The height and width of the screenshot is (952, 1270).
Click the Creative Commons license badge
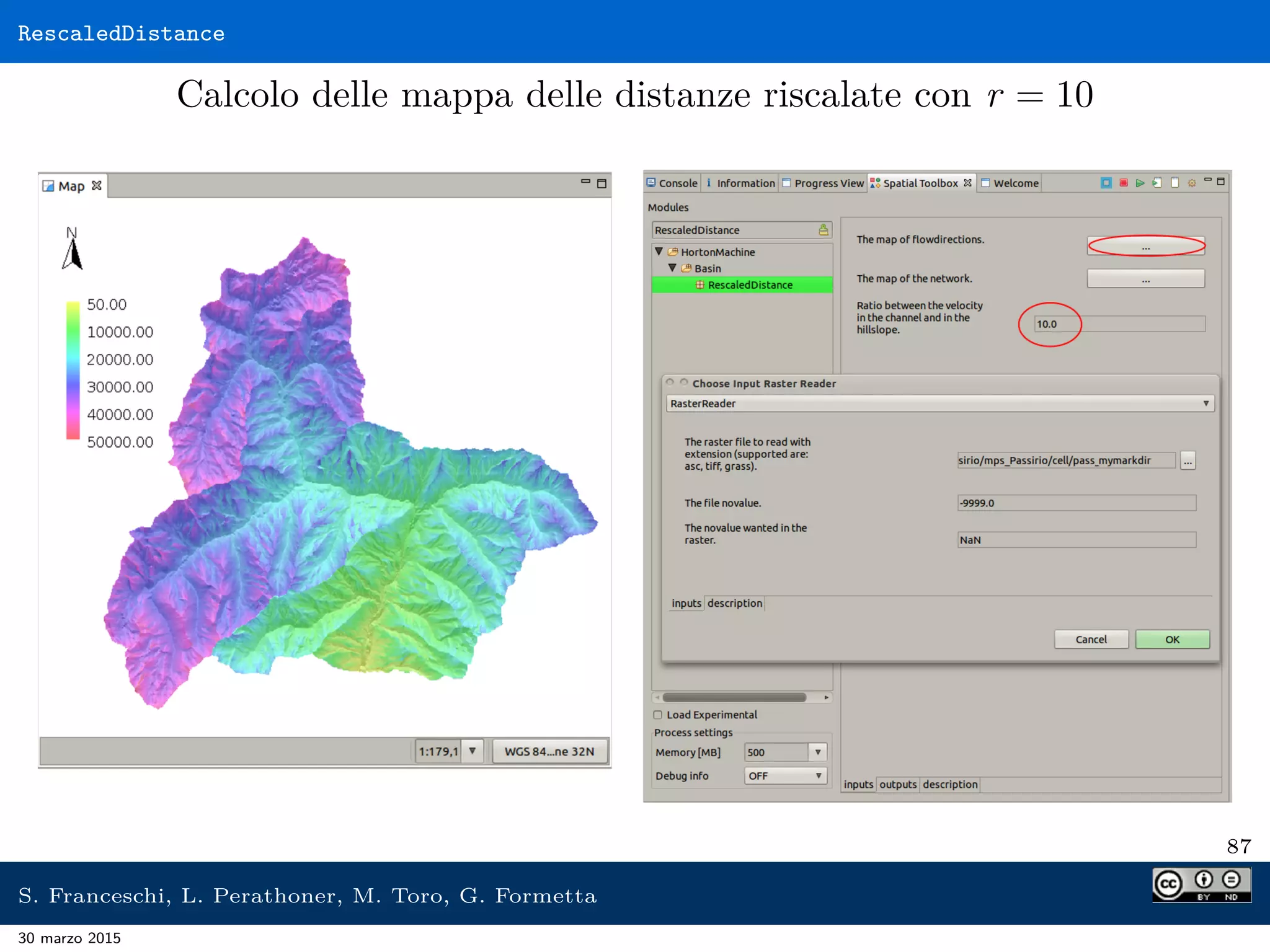tap(1202, 884)
